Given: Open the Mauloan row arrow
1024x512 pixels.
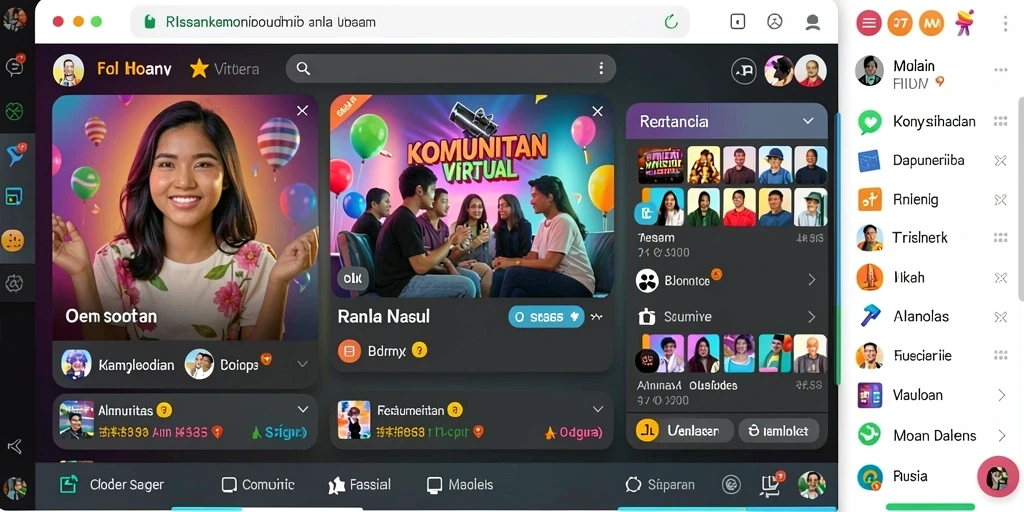Looking at the screenshot, I should [1001, 395].
